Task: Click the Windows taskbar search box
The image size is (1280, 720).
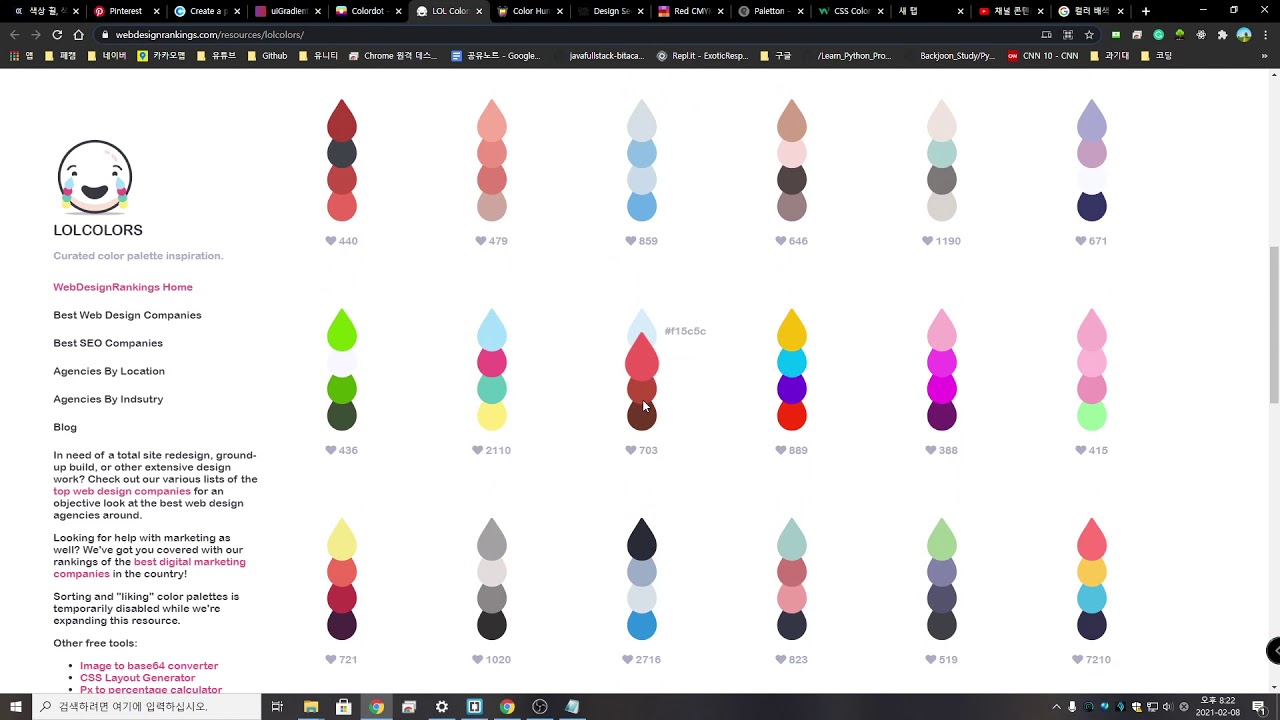Action: coord(145,707)
